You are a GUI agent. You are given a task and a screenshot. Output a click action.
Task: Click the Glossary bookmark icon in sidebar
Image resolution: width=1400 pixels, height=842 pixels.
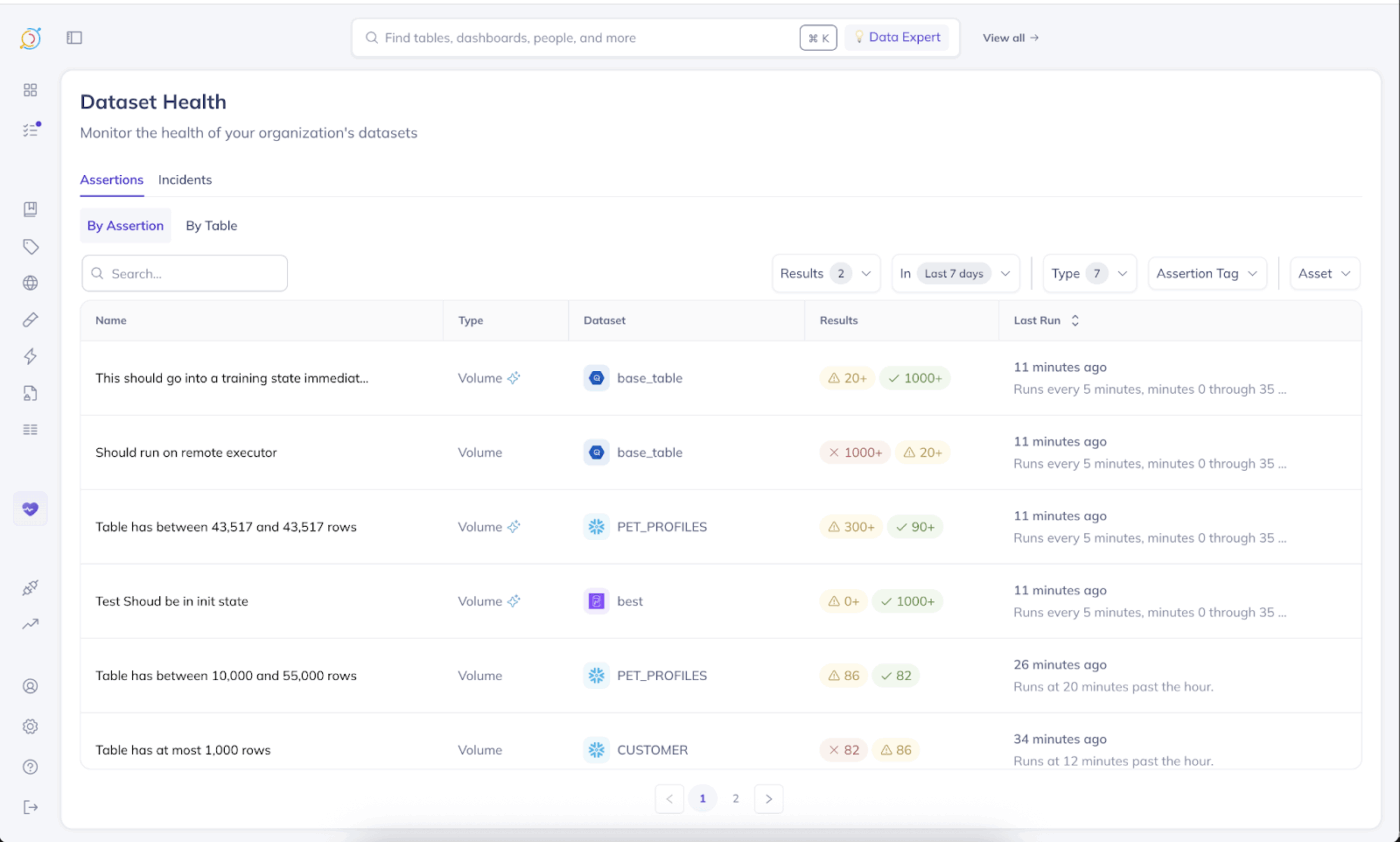(x=30, y=209)
